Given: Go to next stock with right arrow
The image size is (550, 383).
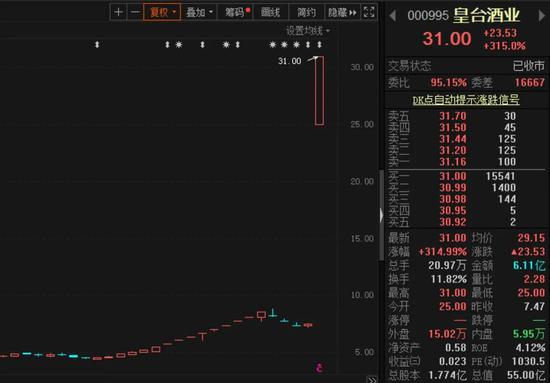Looking at the screenshot, I should click(x=542, y=15).
